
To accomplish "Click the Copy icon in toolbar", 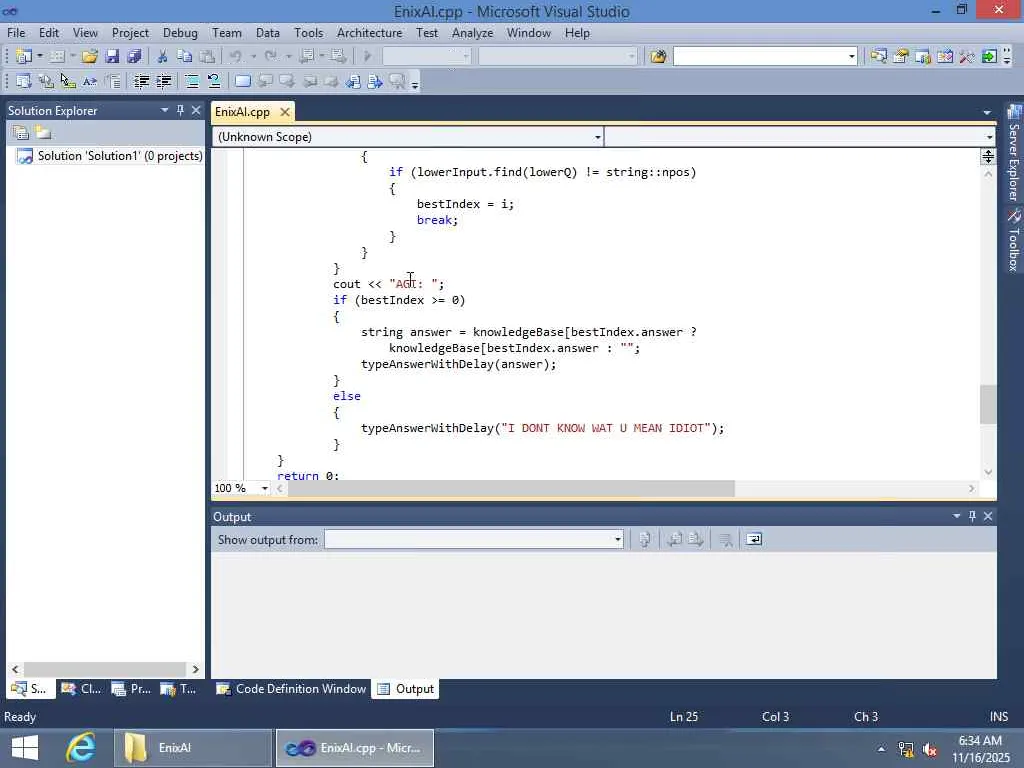I will [185, 56].
